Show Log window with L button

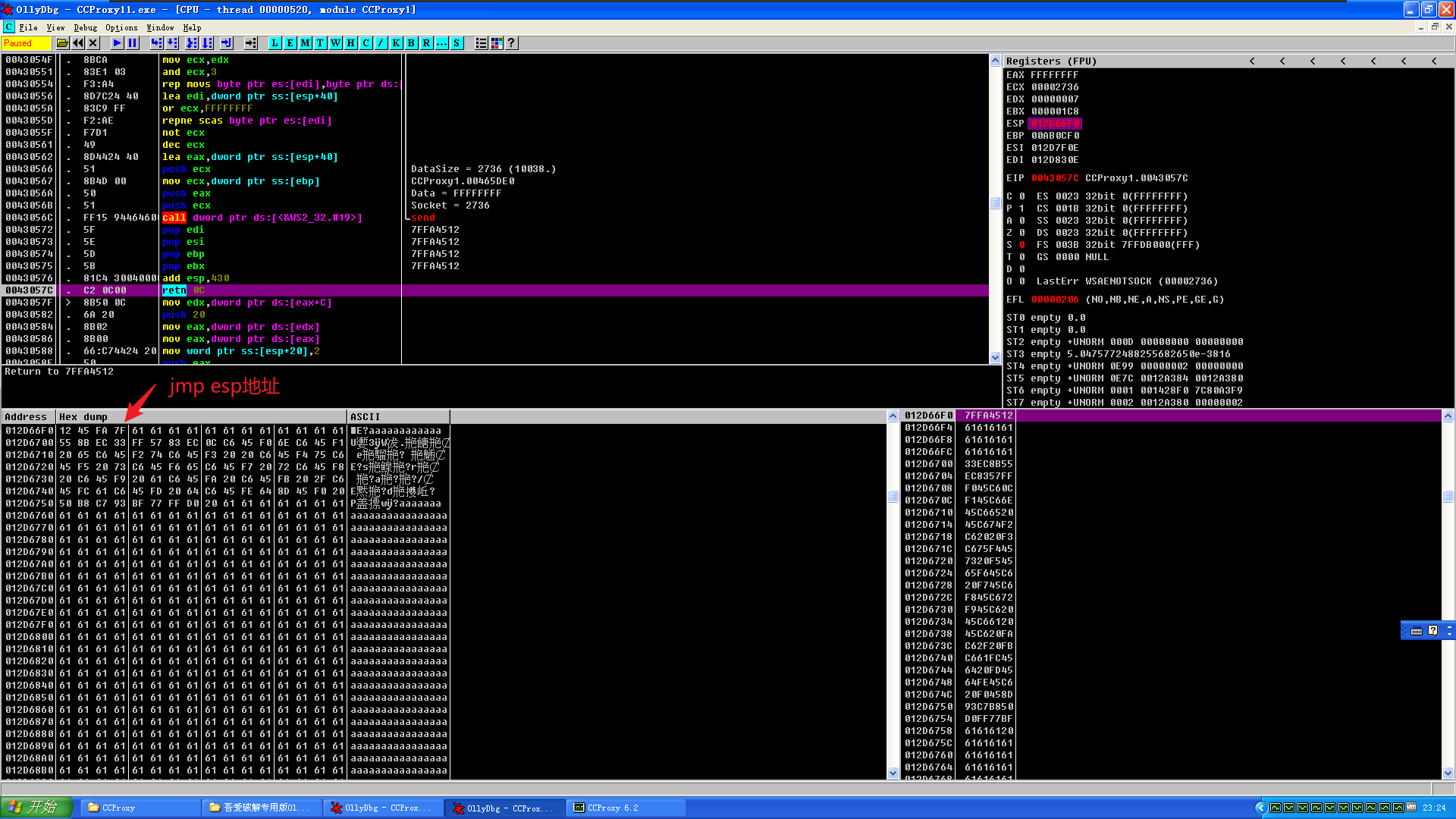(275, 43)
